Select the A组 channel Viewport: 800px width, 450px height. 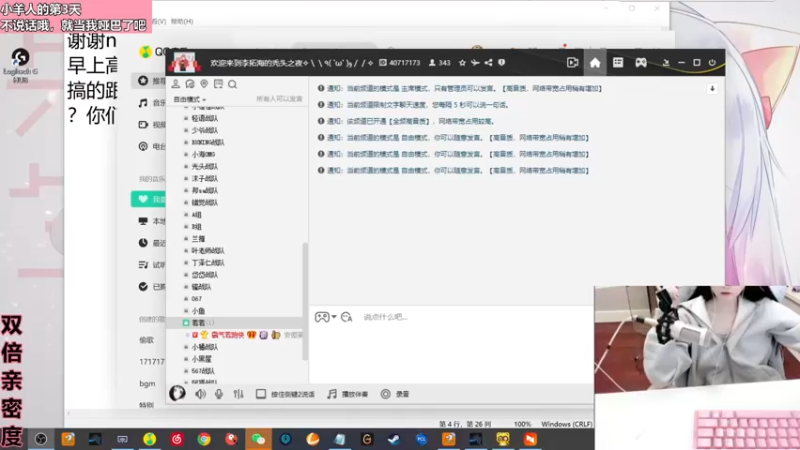click(196, 215)
